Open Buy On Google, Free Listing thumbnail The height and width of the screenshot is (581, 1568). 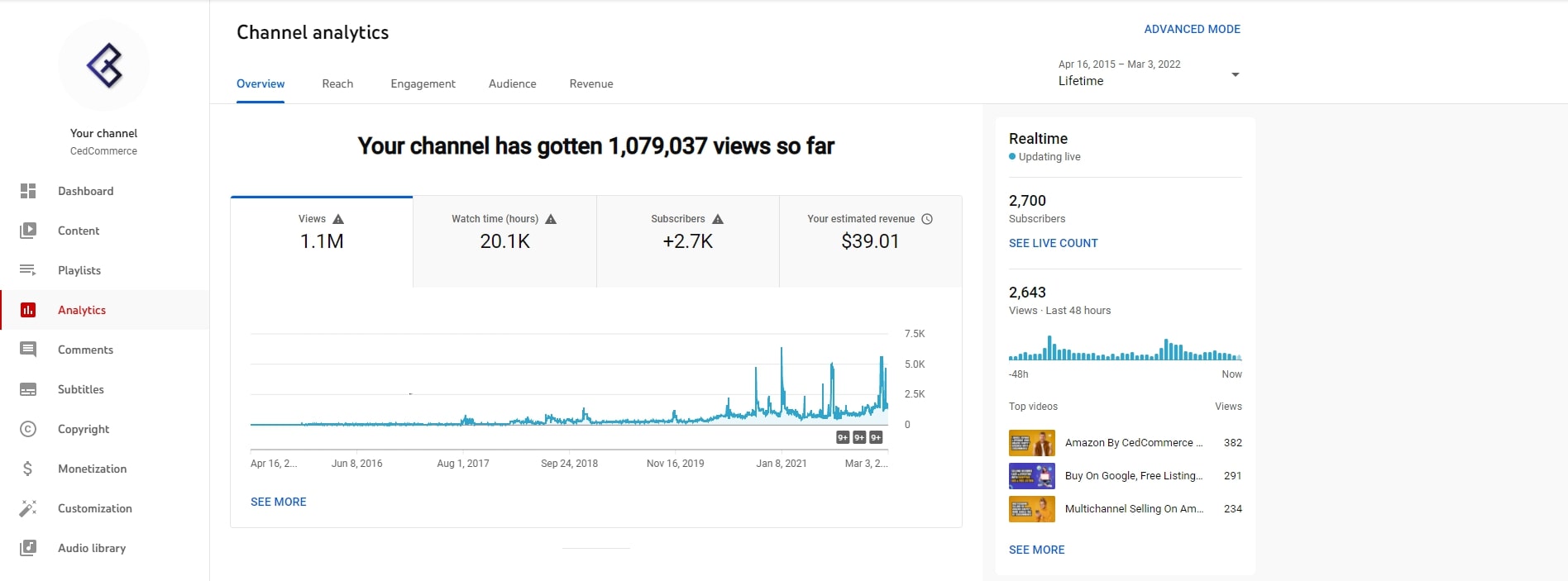pyautogui.click(x=1031, y=476)
